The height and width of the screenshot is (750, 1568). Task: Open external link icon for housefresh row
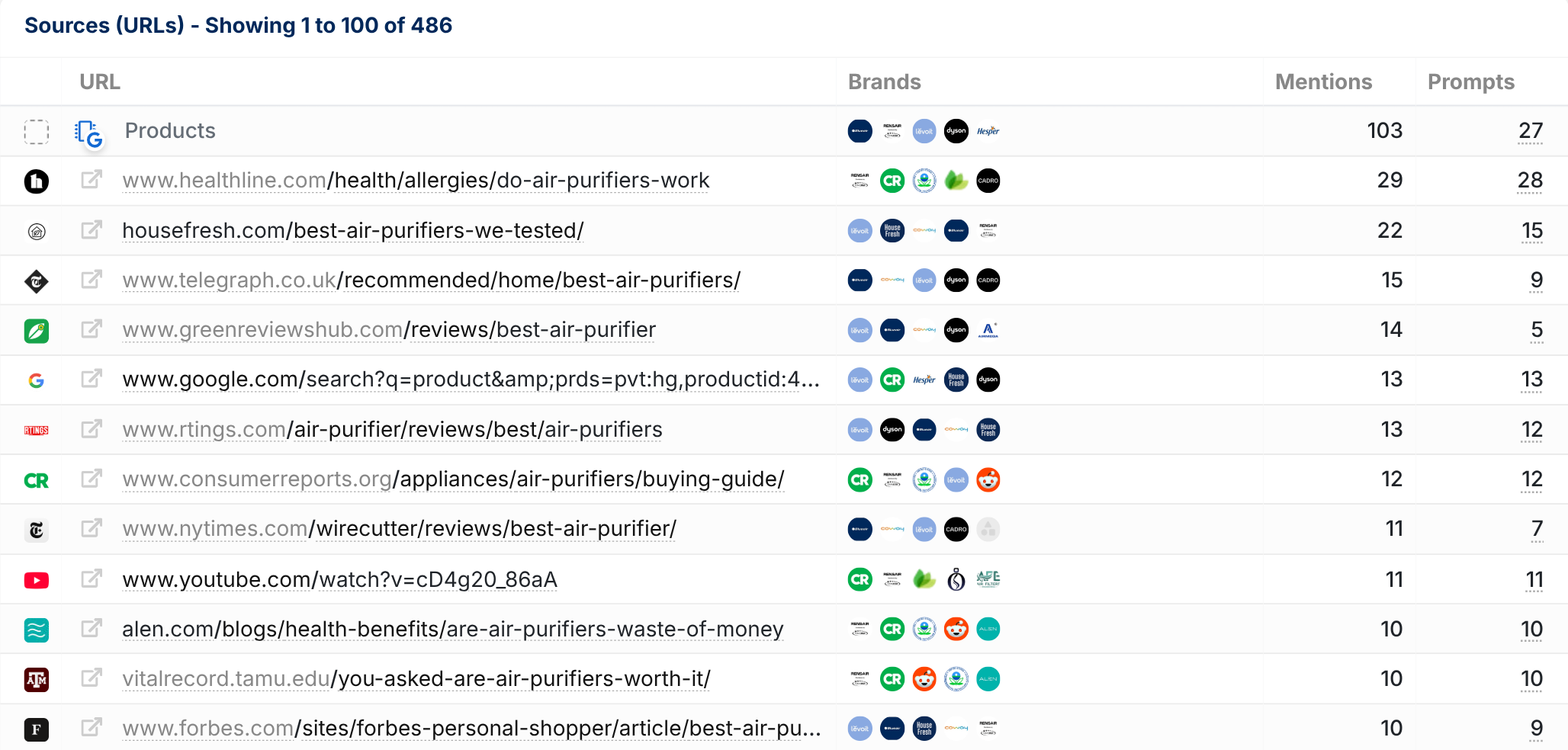pos(92,230)
